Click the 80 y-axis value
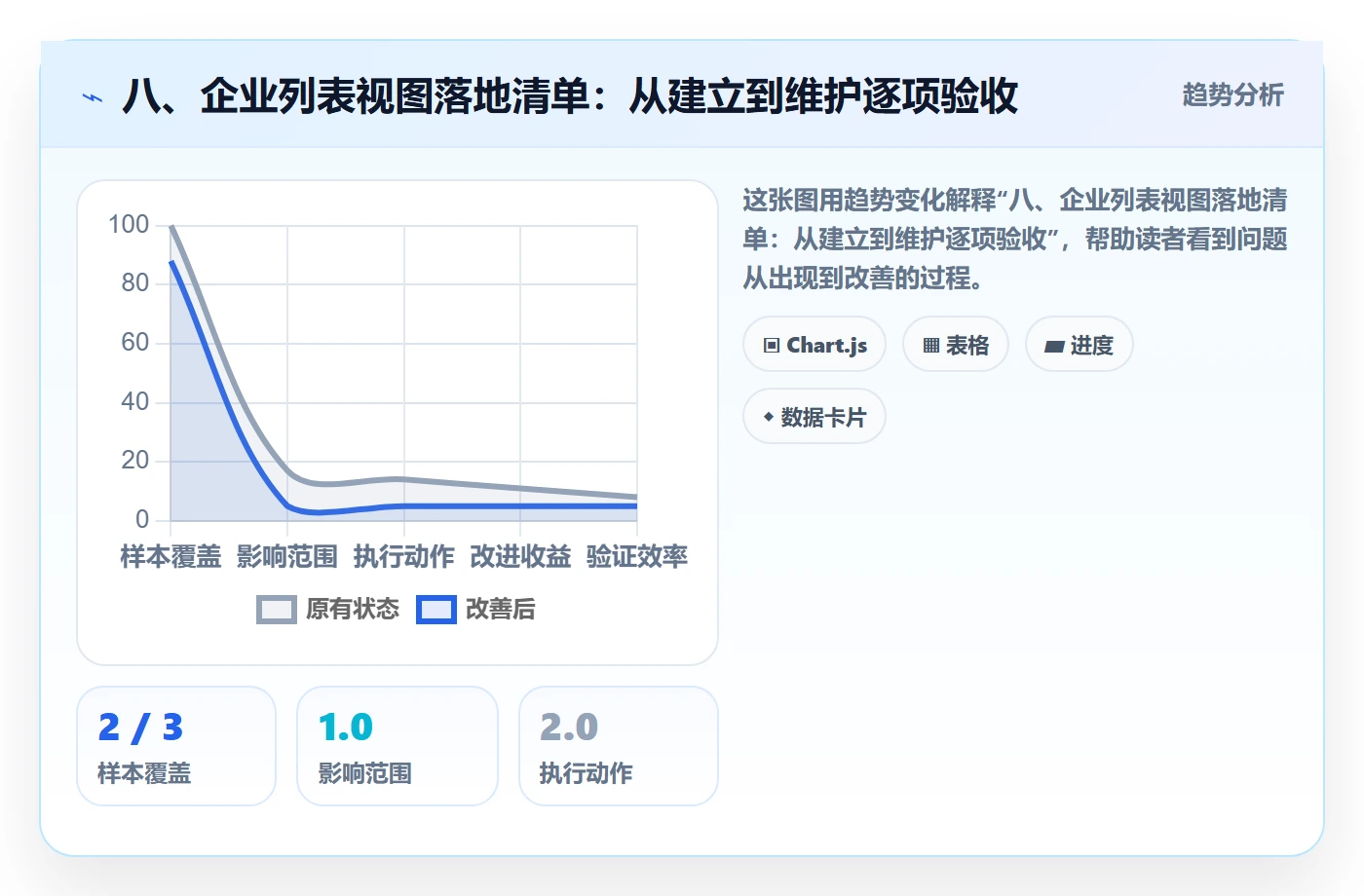Screen dimensions: 1364x896 135,283
